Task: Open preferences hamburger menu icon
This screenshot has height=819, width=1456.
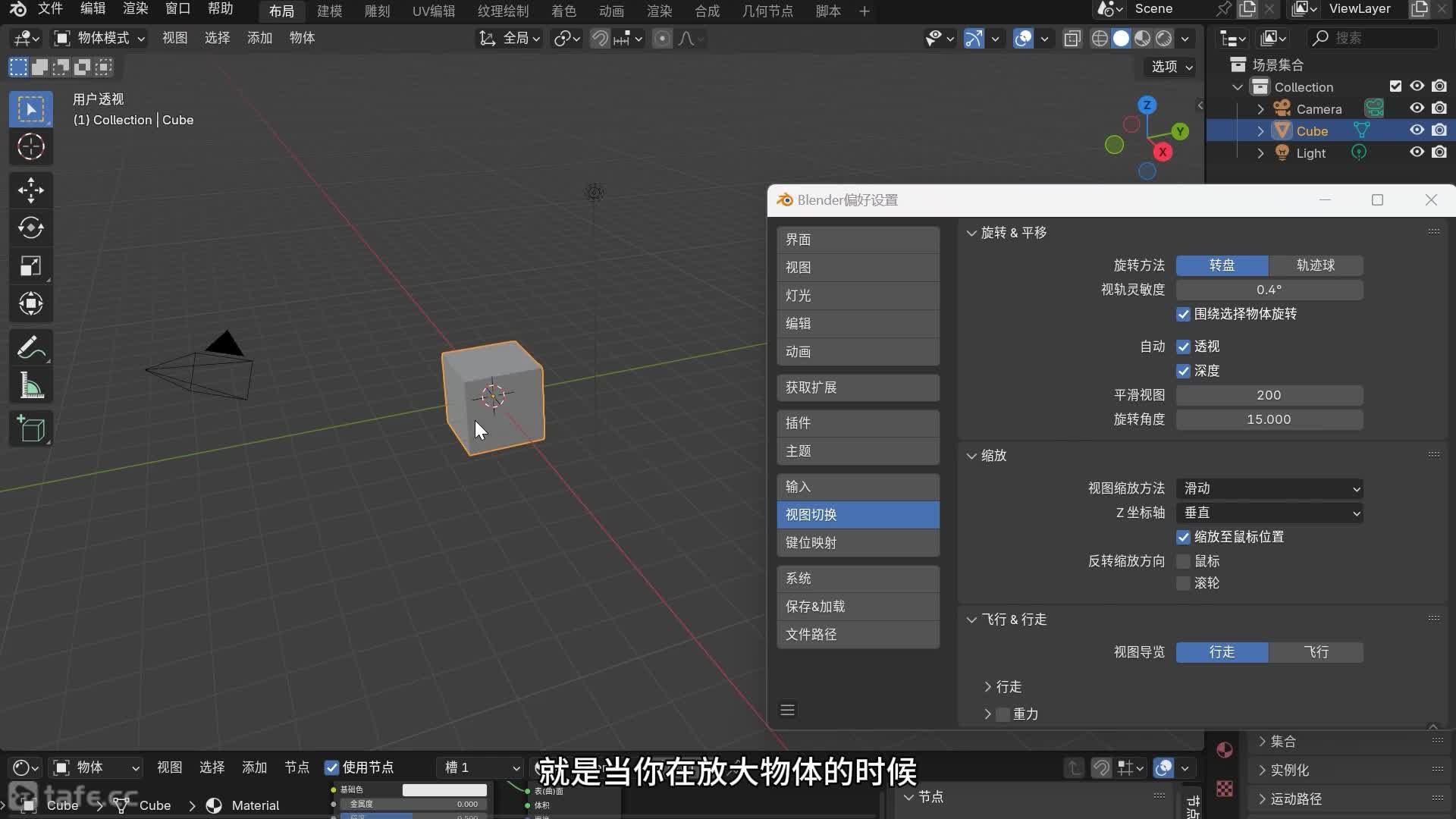Action: (x=788, y=710)
